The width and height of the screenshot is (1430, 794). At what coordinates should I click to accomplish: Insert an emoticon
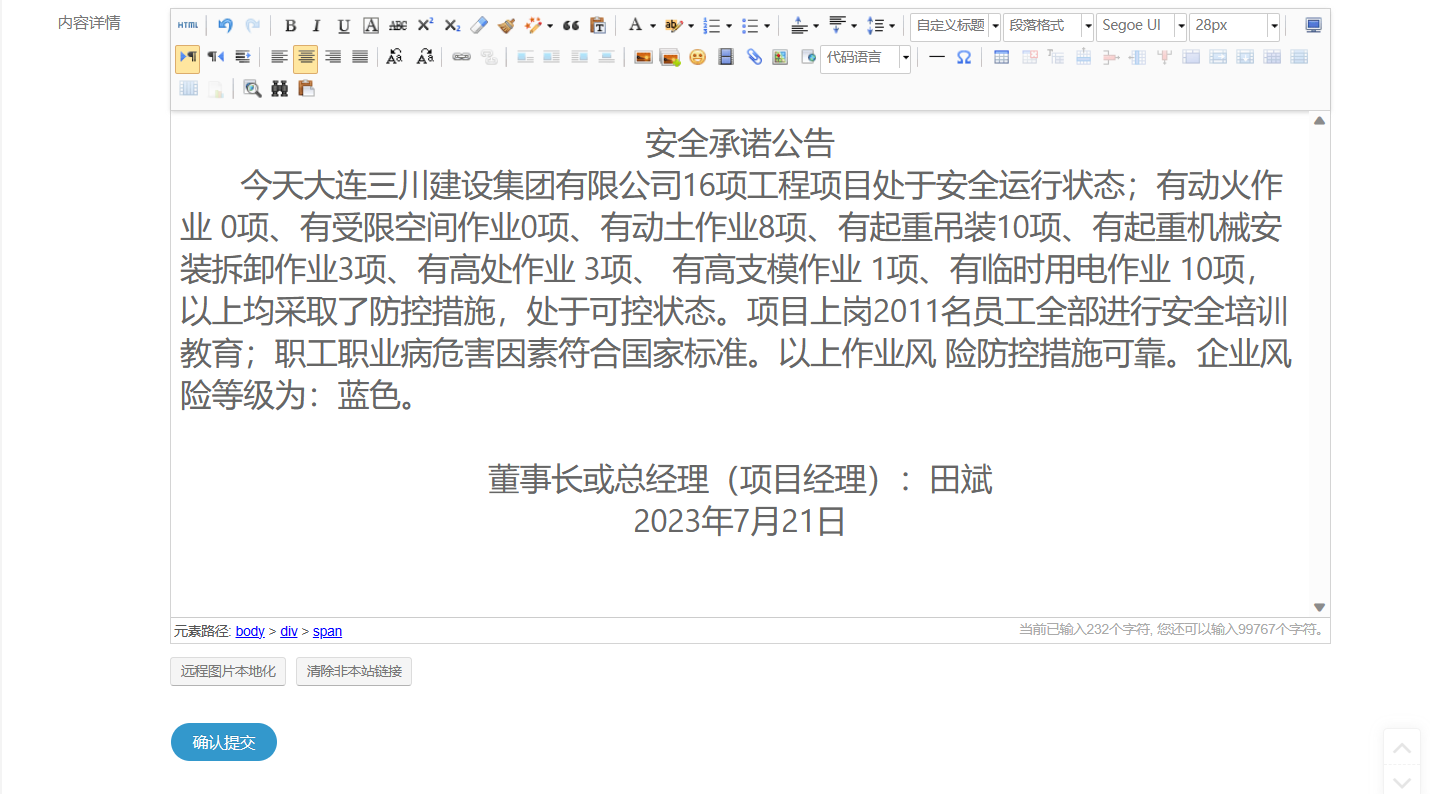[x=698, y=57]
